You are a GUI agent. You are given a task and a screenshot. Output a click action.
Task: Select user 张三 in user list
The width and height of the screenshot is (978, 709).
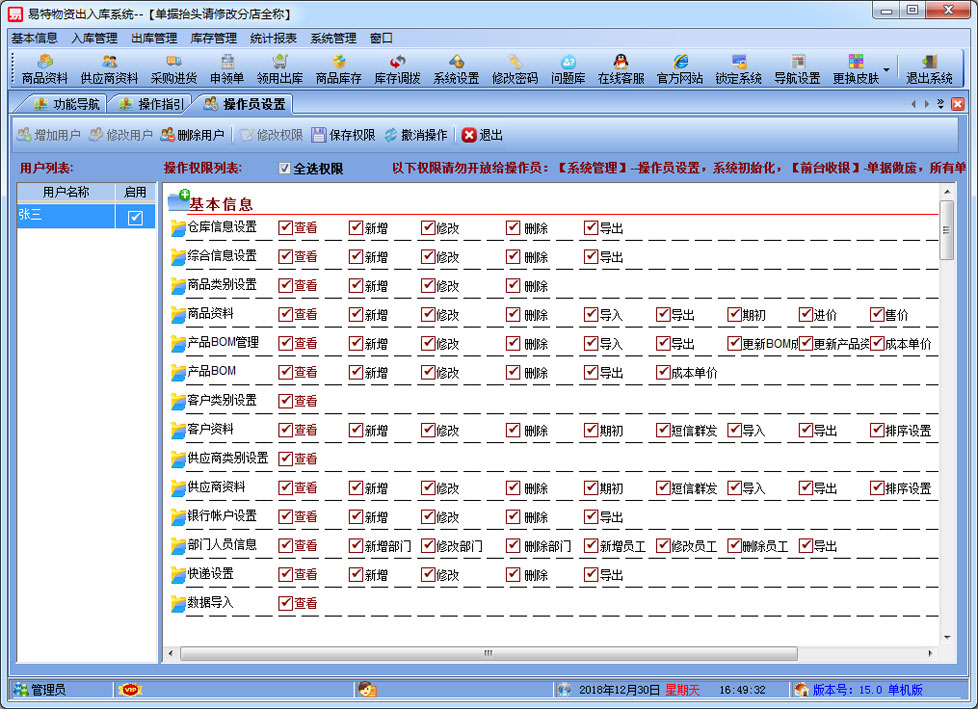(64, 216)
